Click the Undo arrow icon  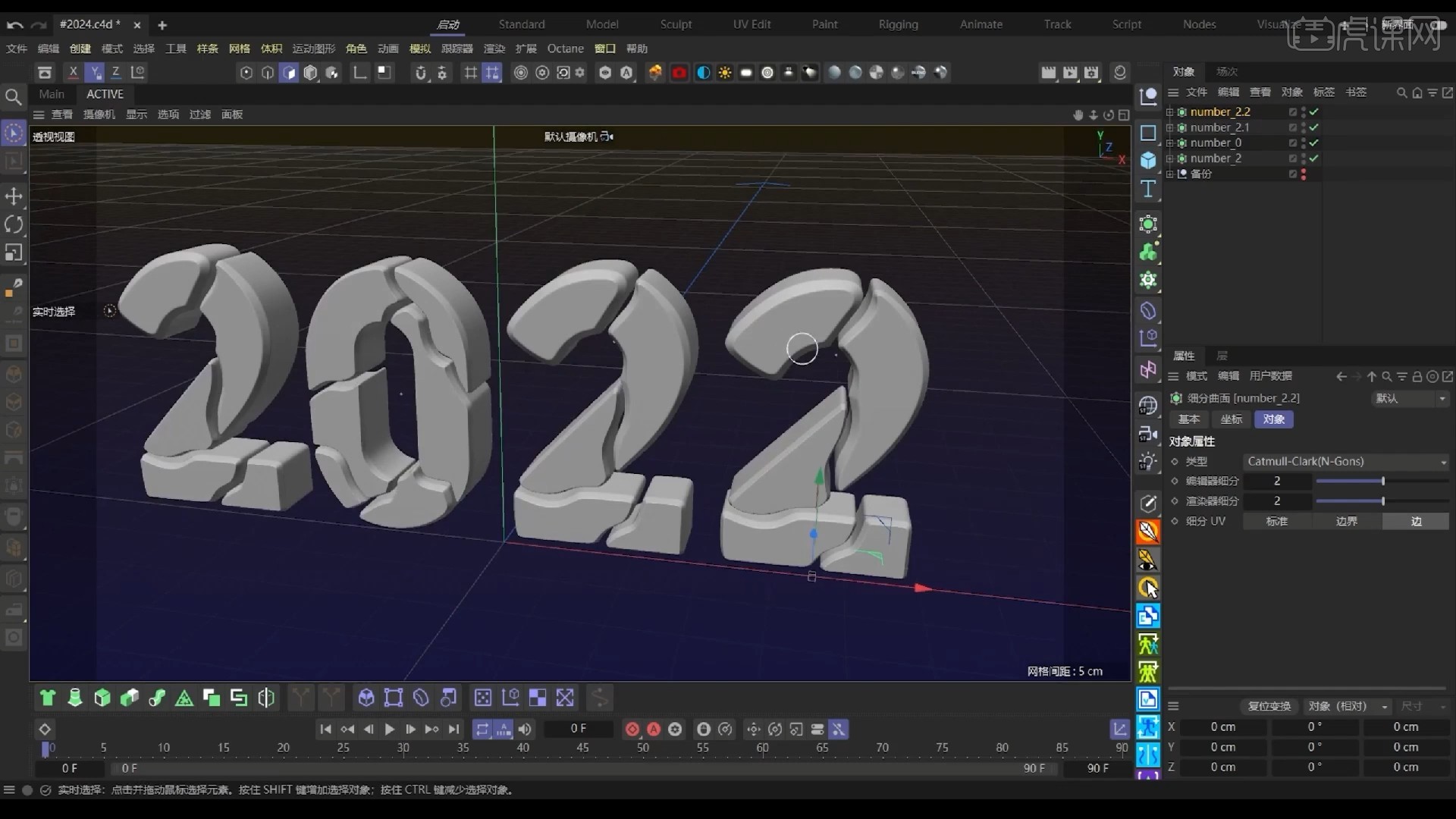tap(14, 25)
